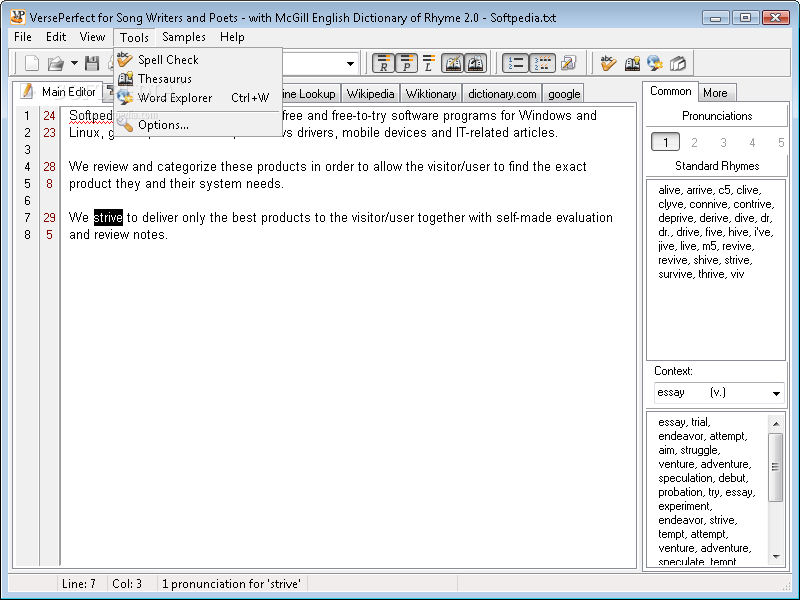Screen dimensions: 800x600
Task: Click status text '1 pronunciation for strive'
Action: tap(231, 584)
